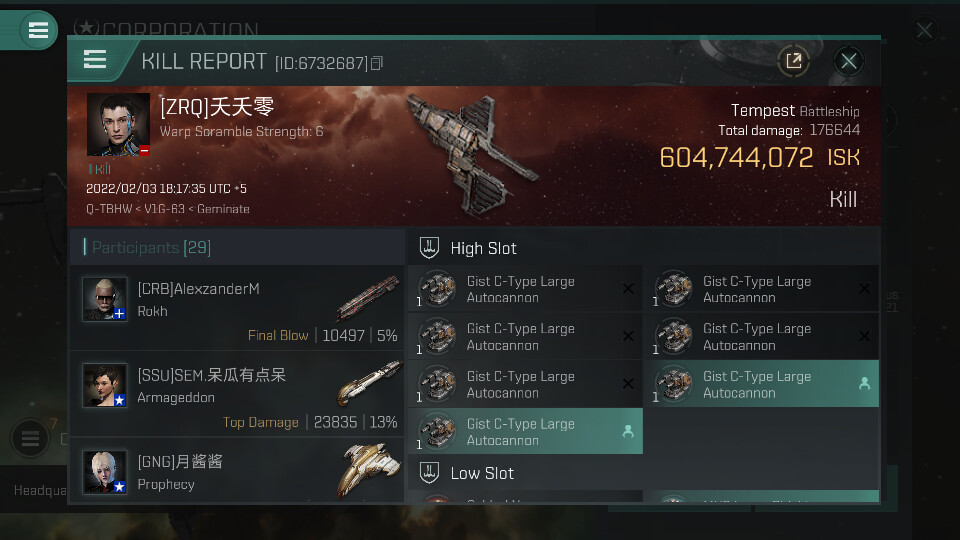Open the main menu in top-left corner
The width and height of the screenshot is (960, 540).
pyautogui.click(x=38, y=29)
